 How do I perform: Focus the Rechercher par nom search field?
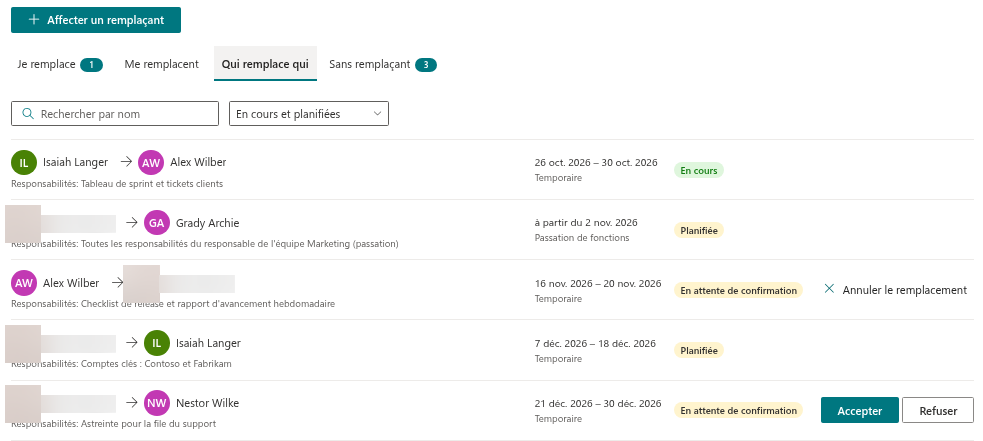pos(115,114)
